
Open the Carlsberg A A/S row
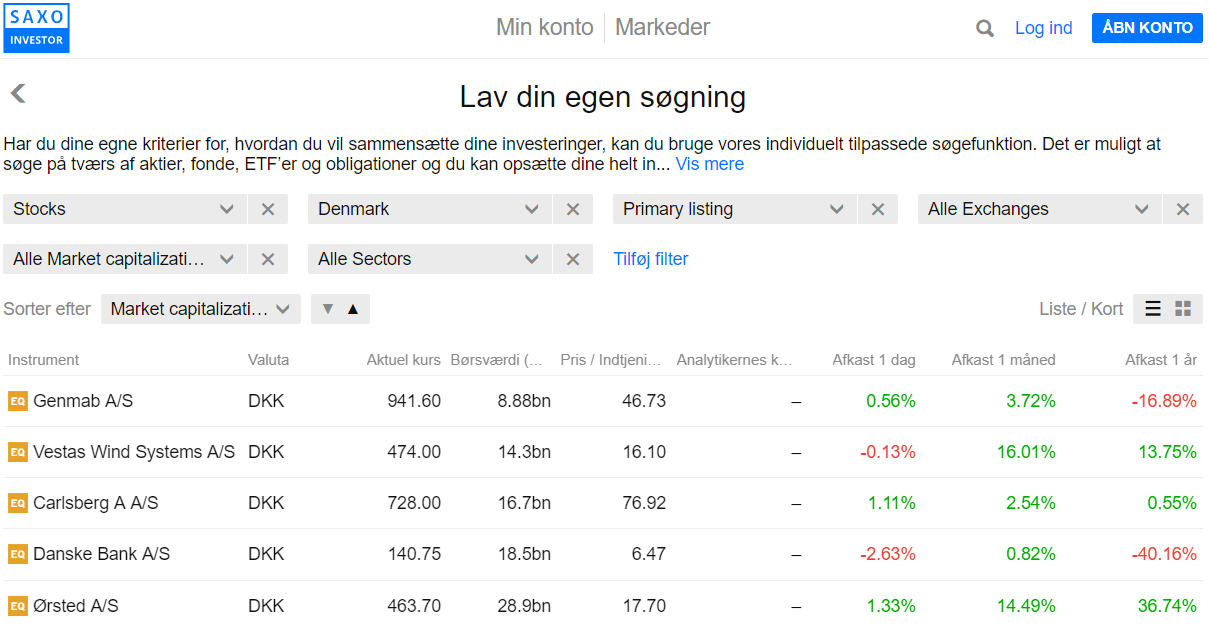pos(603,503)
